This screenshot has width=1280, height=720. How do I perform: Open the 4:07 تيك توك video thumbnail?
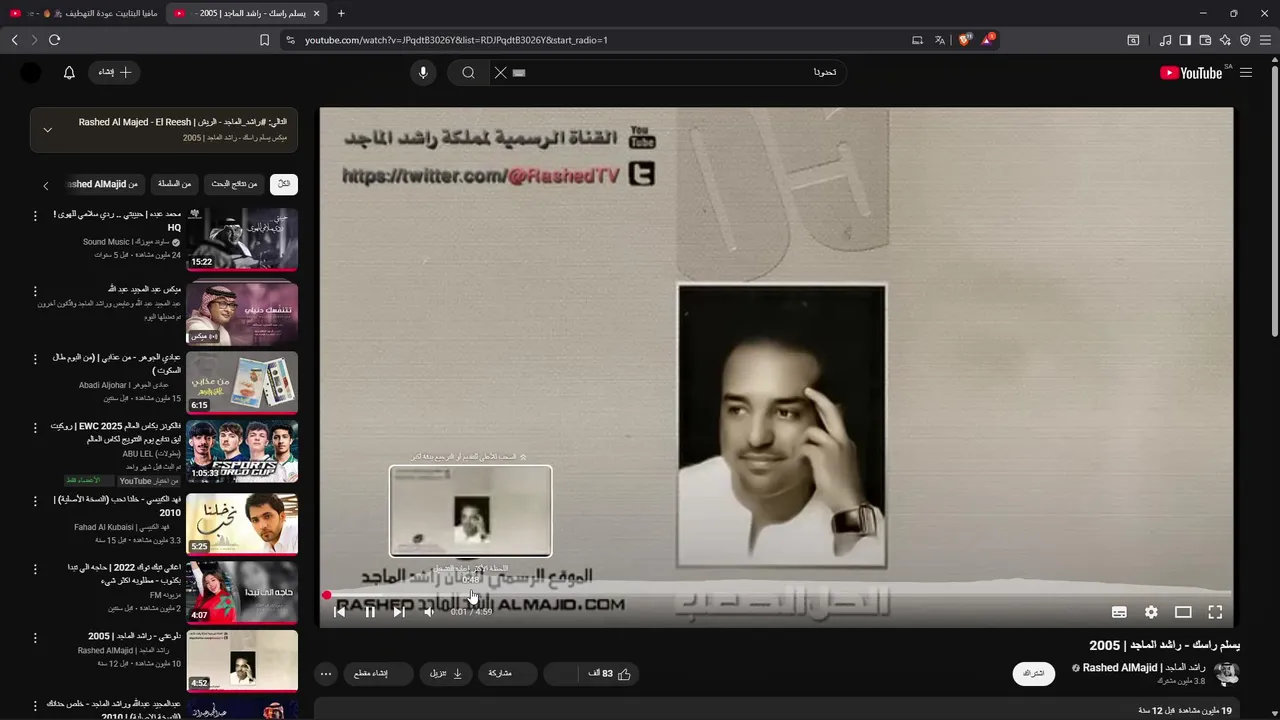(x=242, y=591)
